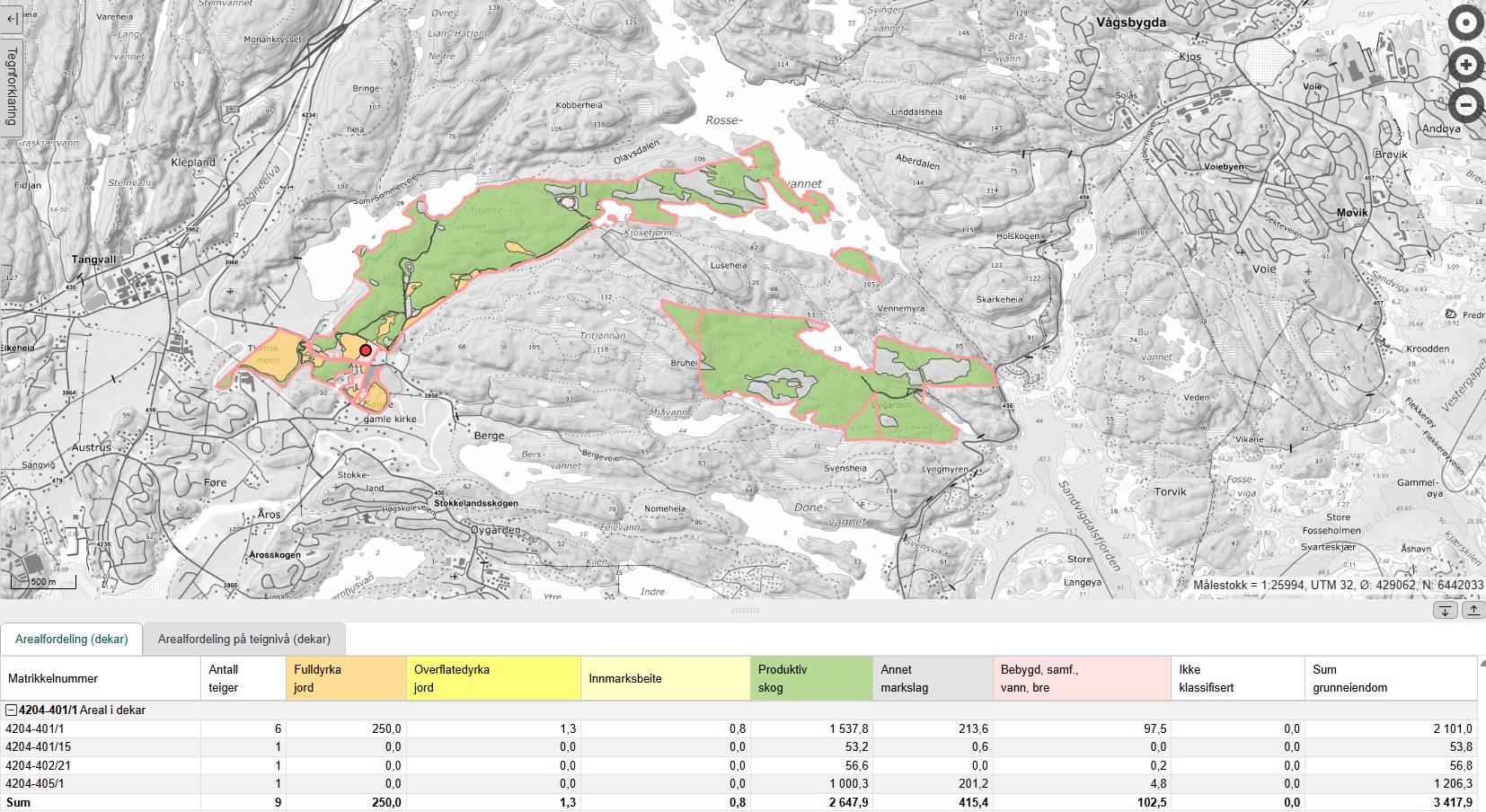The height and width of the screenshot is (812, 1486).
Task: Click the Overflatedyrka jord yellow column header
Action: pos(492,679)
